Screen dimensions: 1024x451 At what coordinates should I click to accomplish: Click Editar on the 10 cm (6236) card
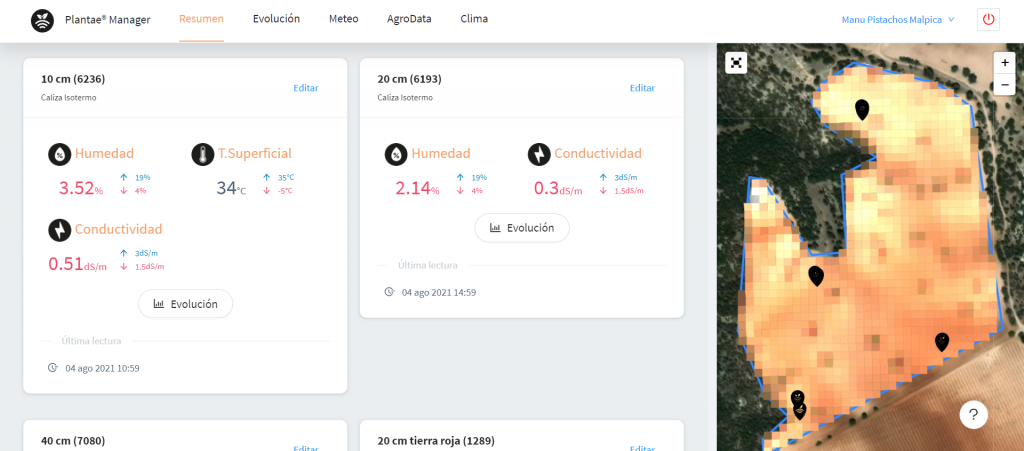click(306, 88)
